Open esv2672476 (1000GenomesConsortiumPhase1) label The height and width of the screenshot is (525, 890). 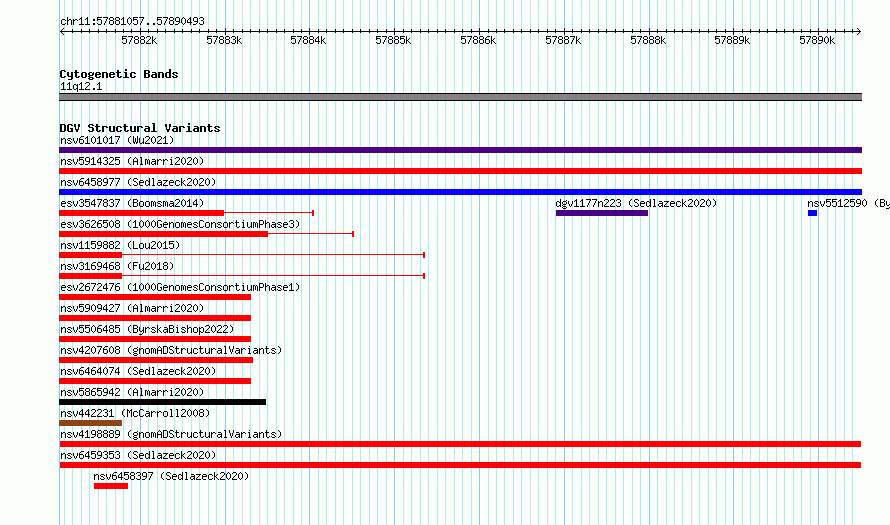(180, 287)
